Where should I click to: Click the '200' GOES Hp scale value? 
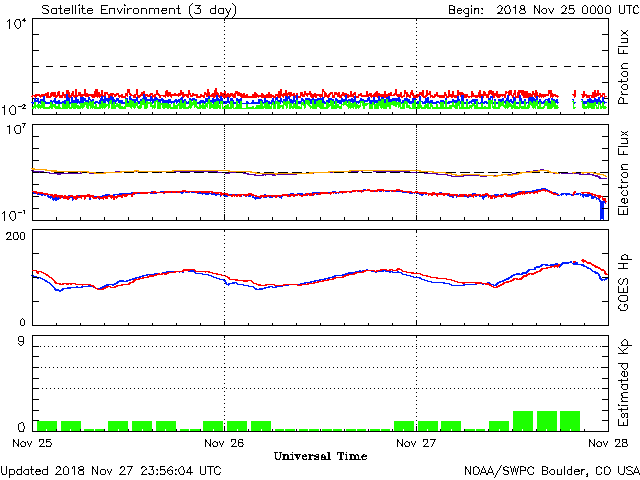tap(16, 236)
